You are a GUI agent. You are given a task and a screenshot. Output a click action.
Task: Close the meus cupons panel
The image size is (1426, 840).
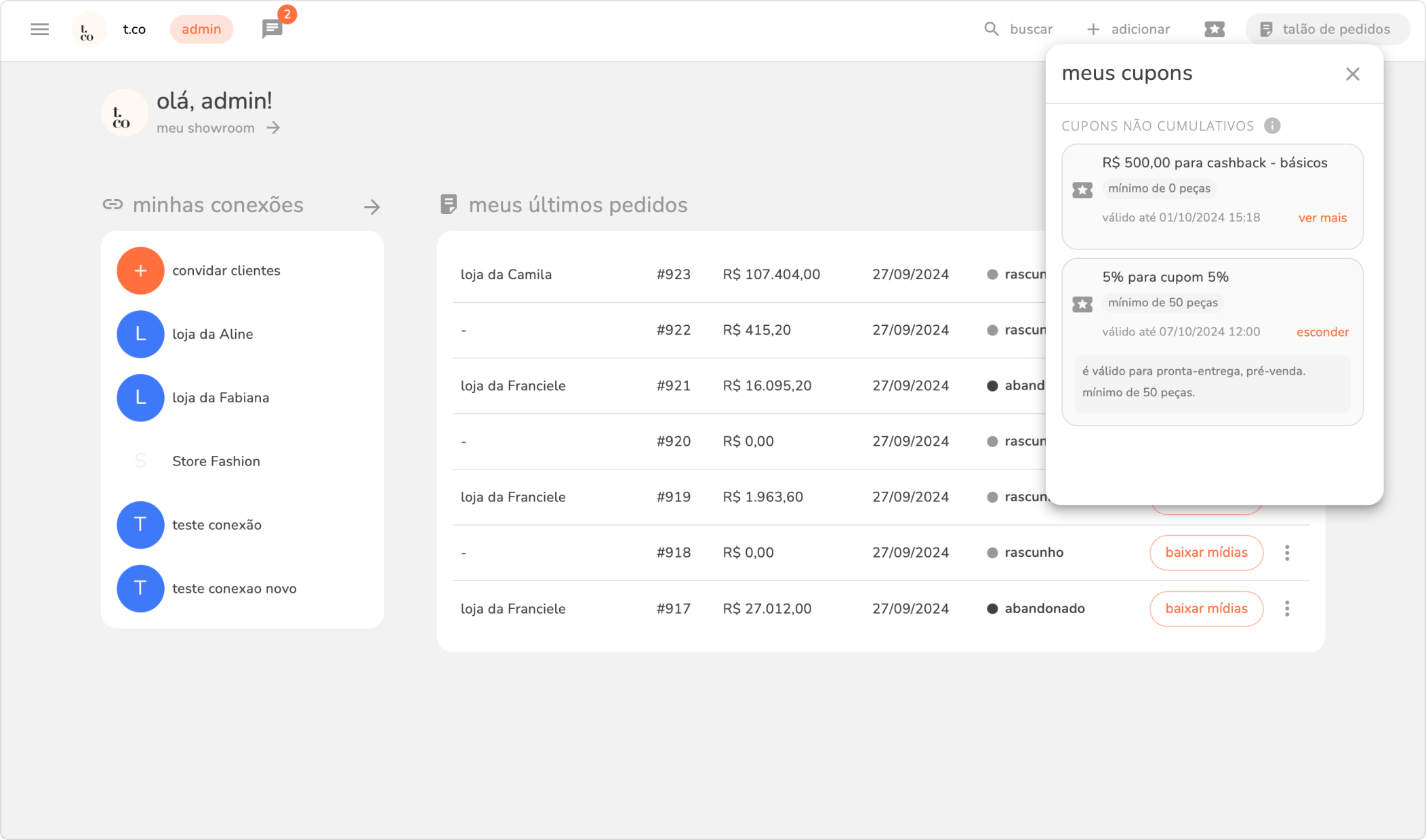coord(1352,74)
